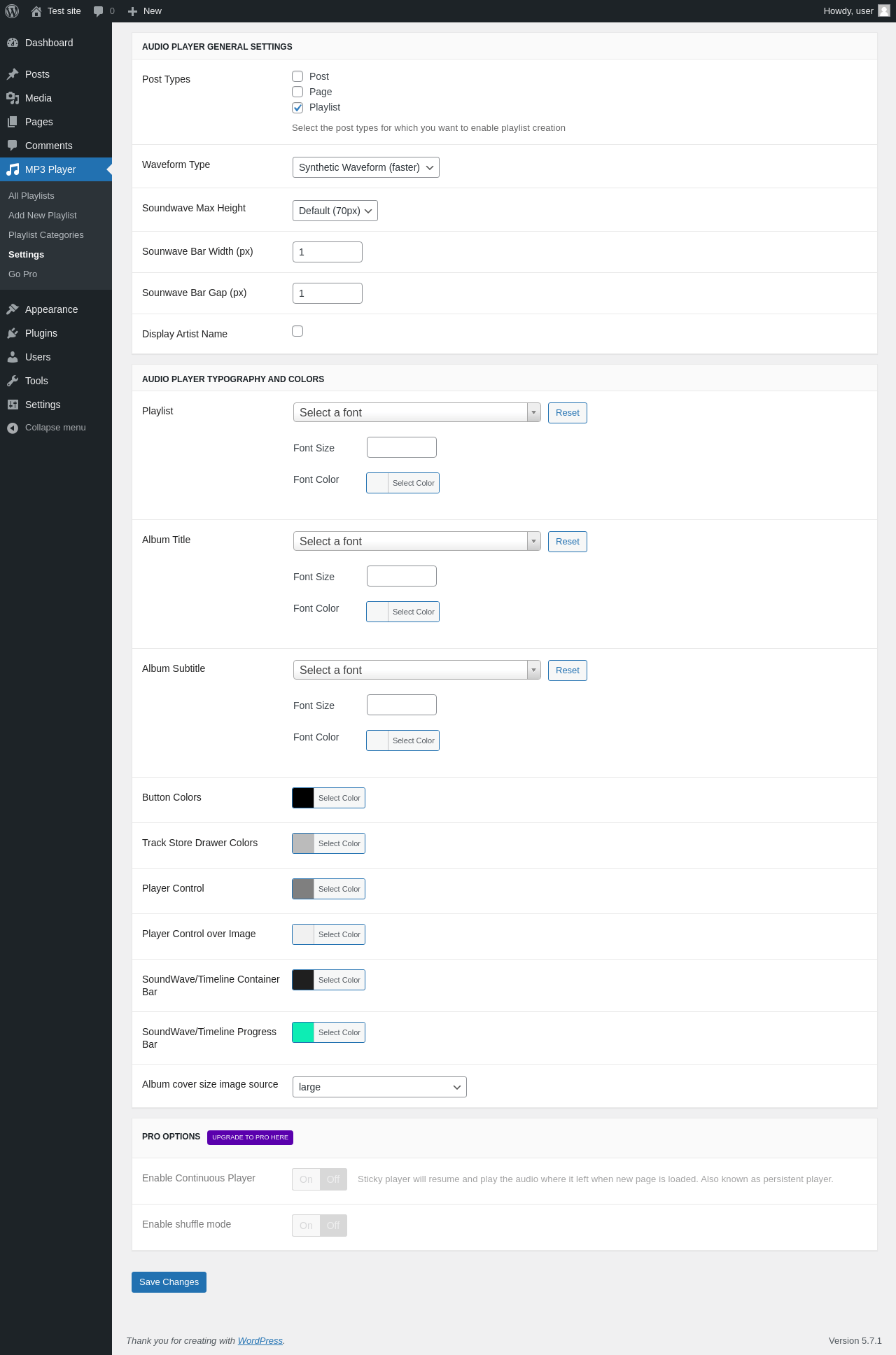Click the Dashboard gauge icon

pos(13,43)
